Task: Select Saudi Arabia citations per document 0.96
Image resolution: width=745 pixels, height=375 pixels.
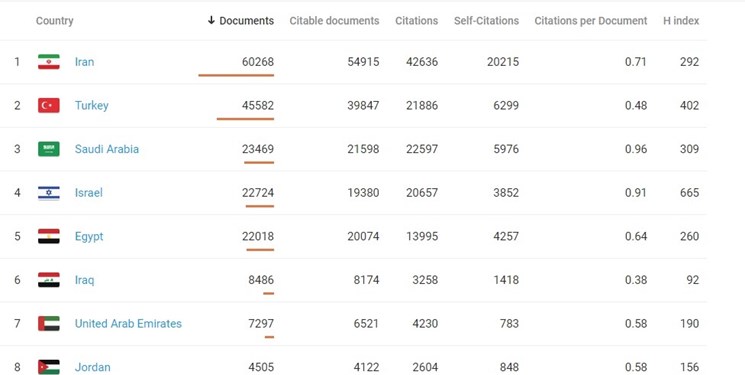Action: tap(636, 149)
